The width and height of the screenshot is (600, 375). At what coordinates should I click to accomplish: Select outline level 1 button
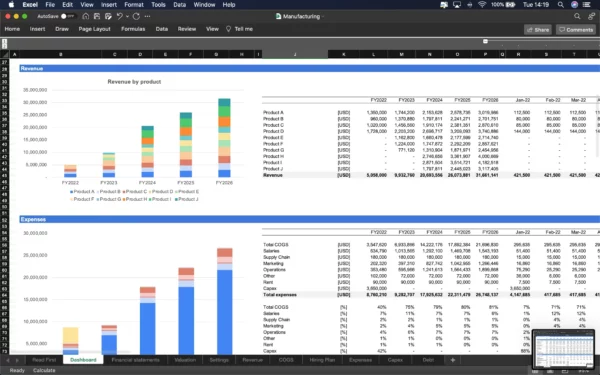pyautogui.click(x=4, y=41)
